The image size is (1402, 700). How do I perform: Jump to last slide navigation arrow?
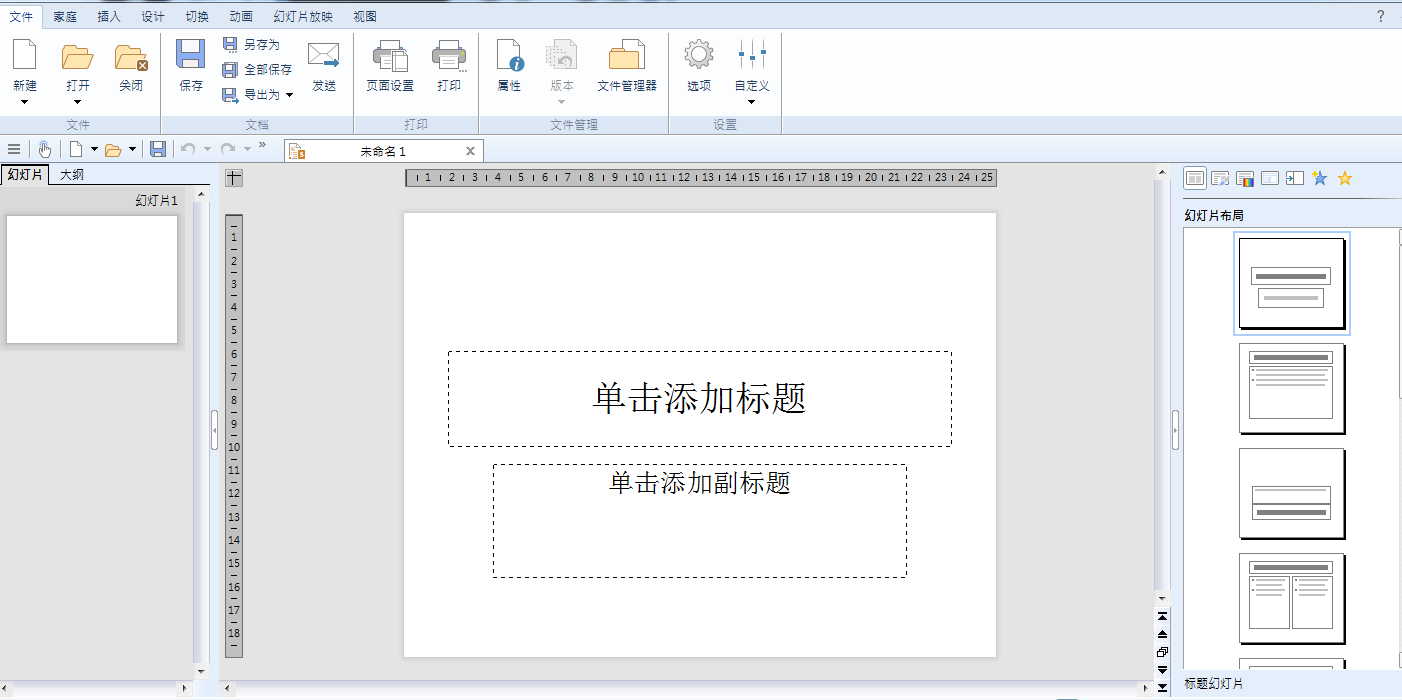1162,688
